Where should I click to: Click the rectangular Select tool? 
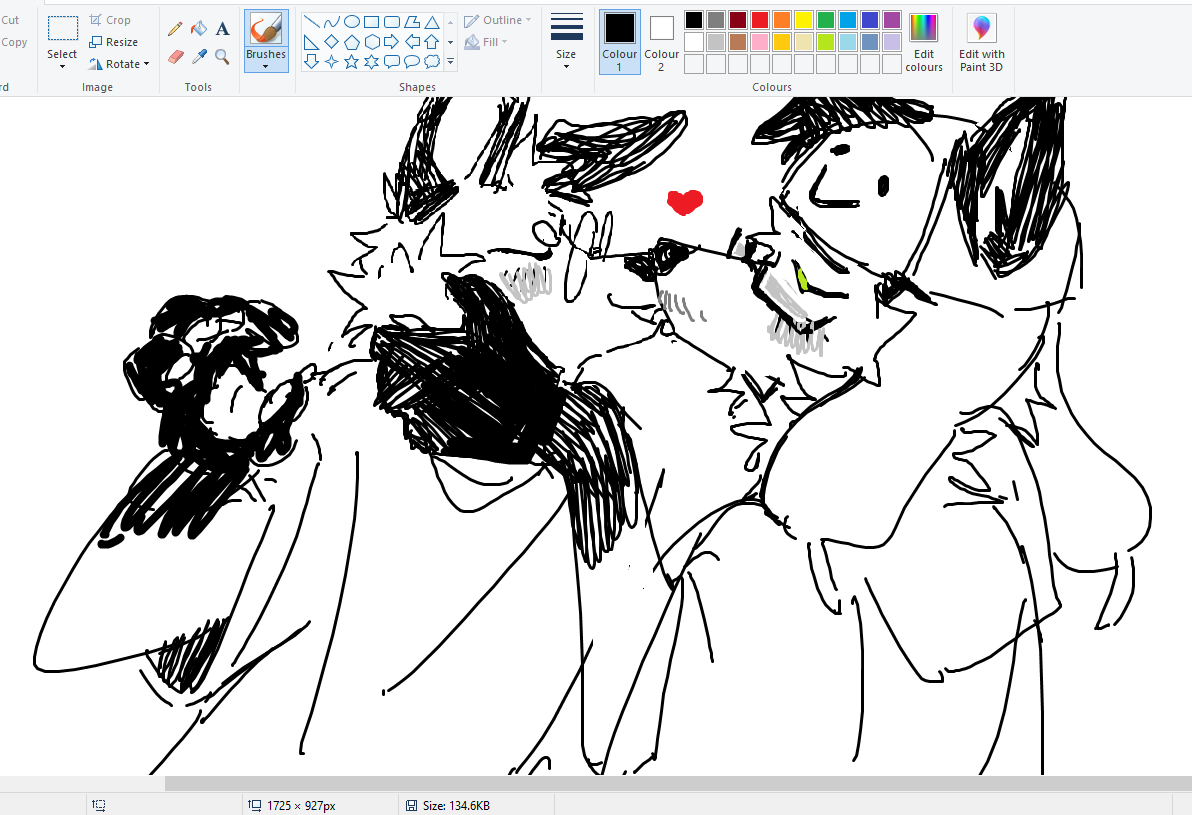click(62, 29)
